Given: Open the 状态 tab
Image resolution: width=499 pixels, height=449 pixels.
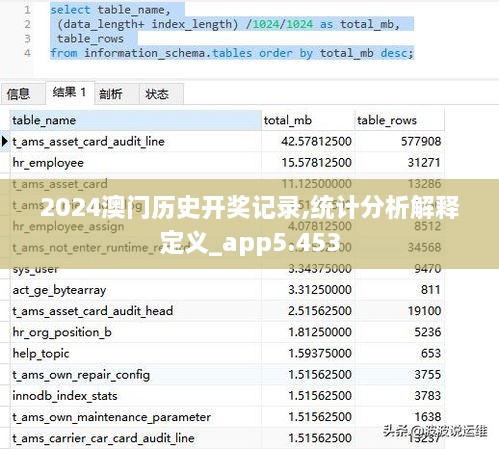Looking at the screenshot, I should coord(161,94).
